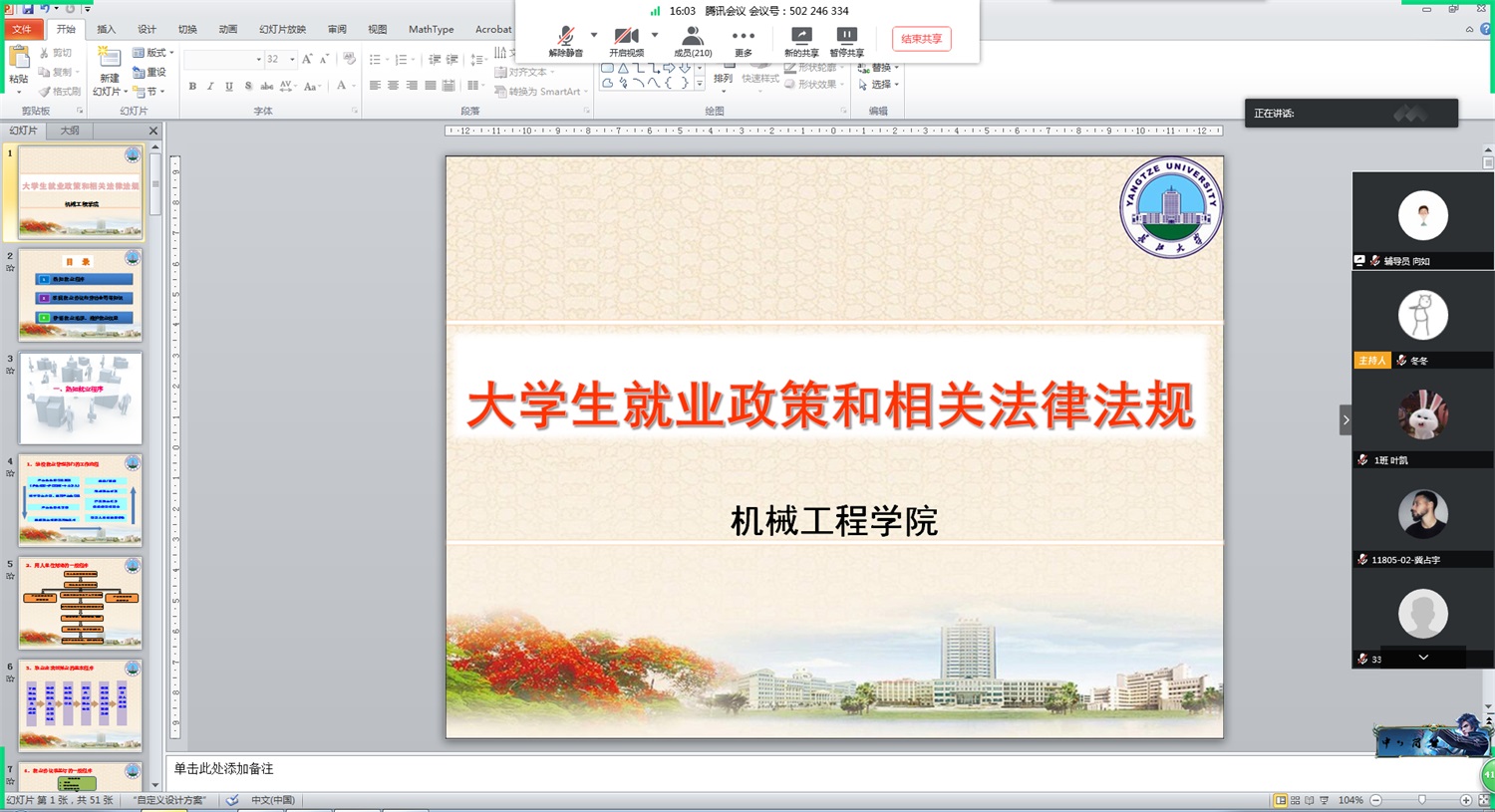Expand microphone options arrow beside mute
This screenshot has height=812, width=1495.
coord(594,35)
